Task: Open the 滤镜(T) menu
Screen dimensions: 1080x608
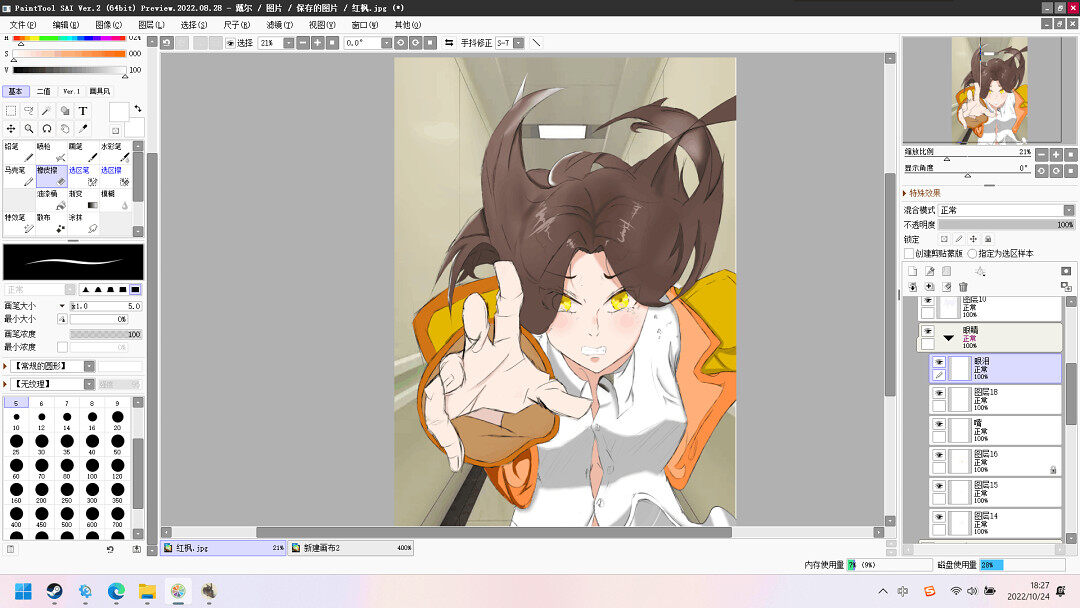Action: (279, 24)
